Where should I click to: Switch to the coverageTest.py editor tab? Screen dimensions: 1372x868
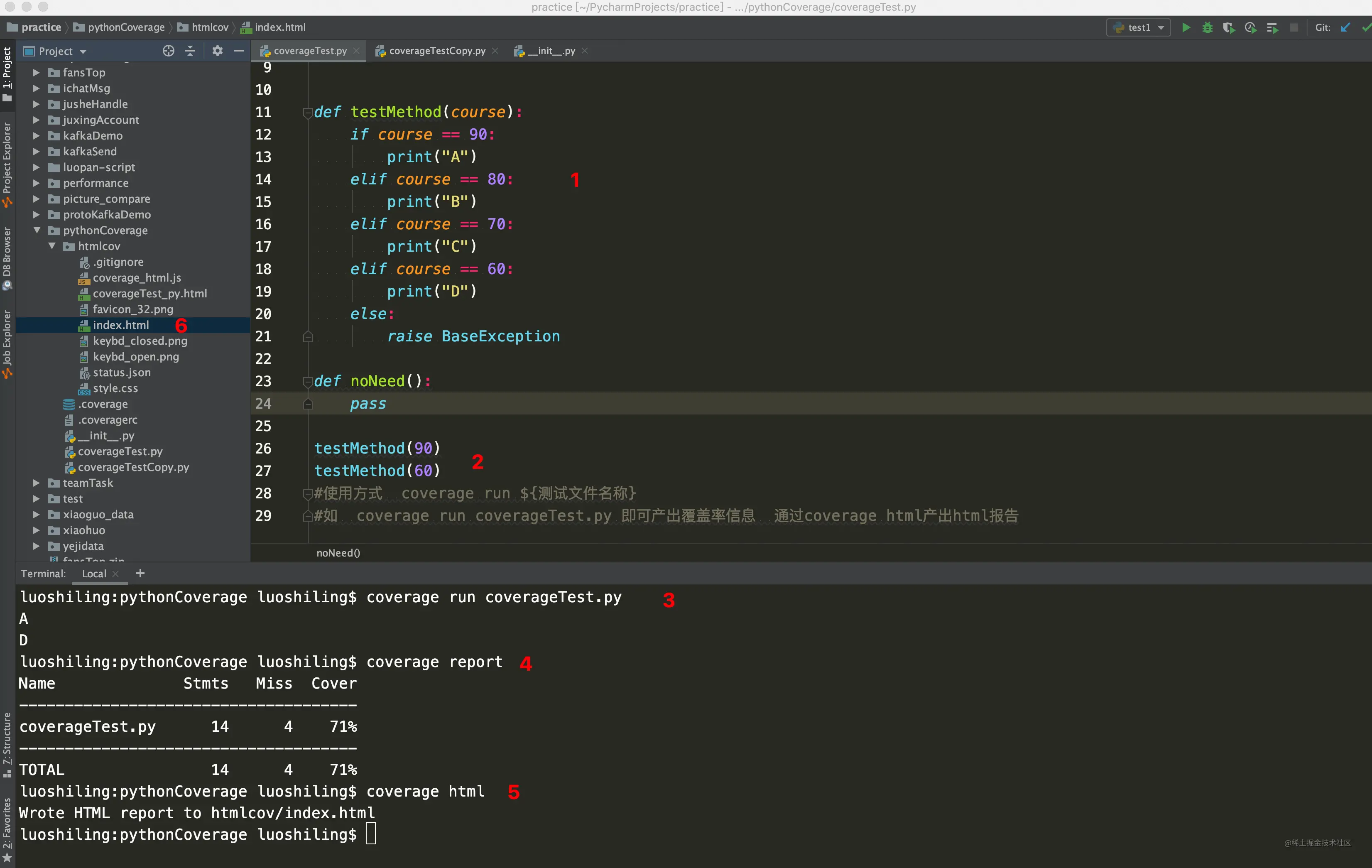[310, 51]
